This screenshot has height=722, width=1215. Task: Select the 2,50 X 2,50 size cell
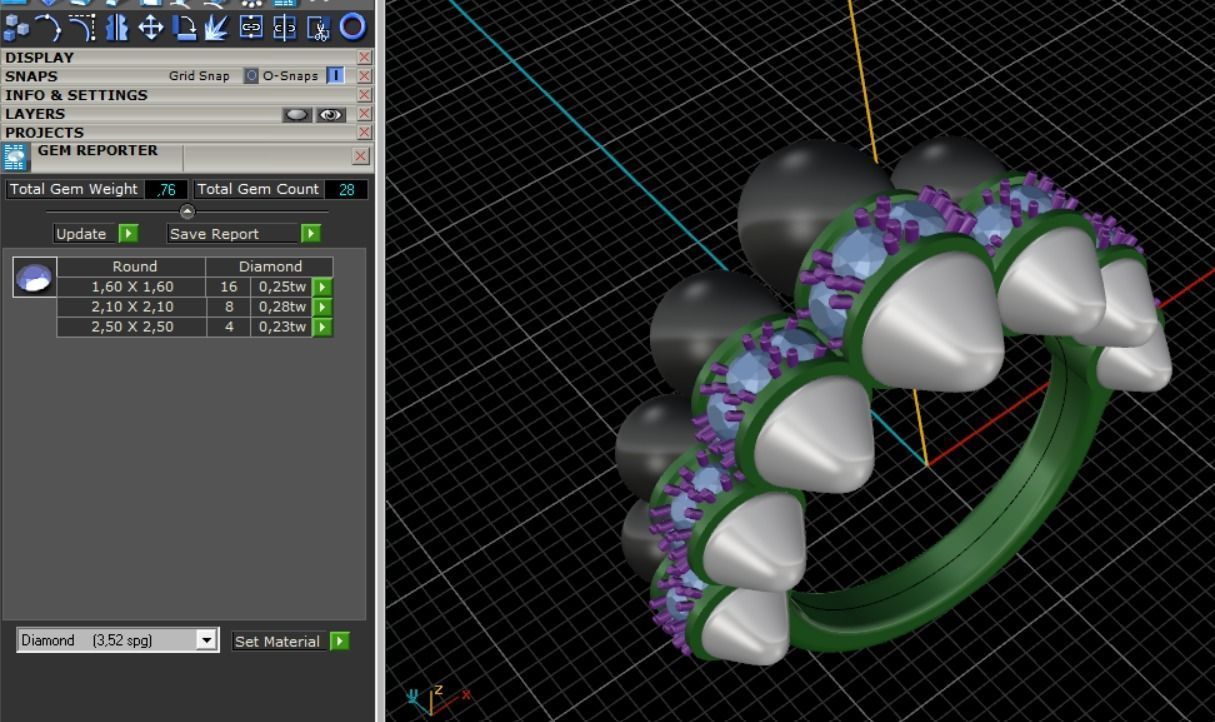[132, 327]
